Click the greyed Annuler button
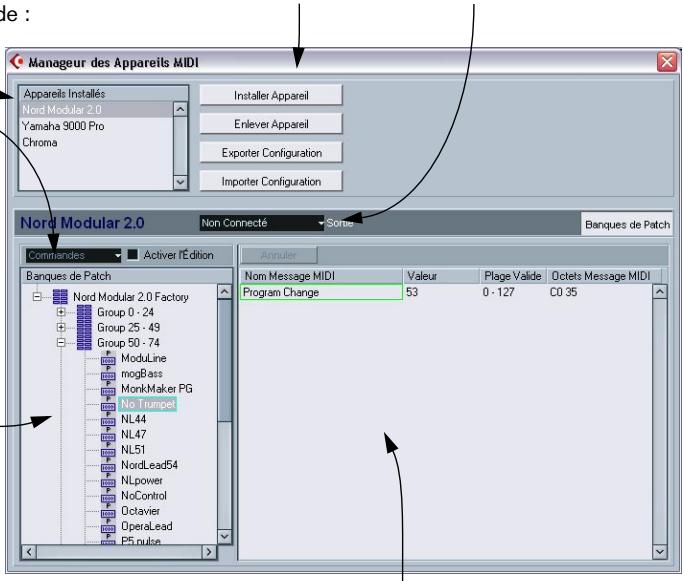 click(x=279, y=255)
